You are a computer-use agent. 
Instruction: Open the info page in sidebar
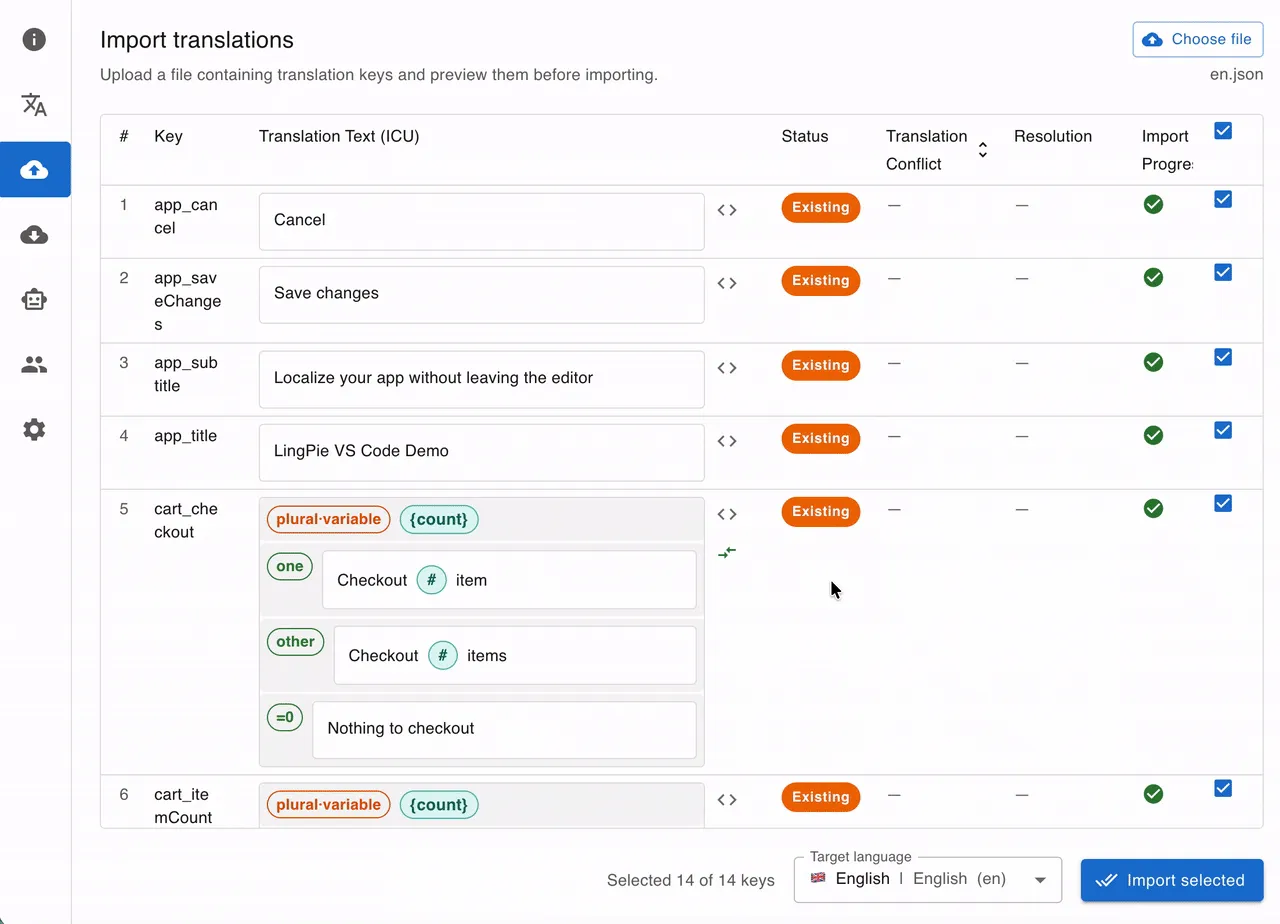click(x=34, y=39)
